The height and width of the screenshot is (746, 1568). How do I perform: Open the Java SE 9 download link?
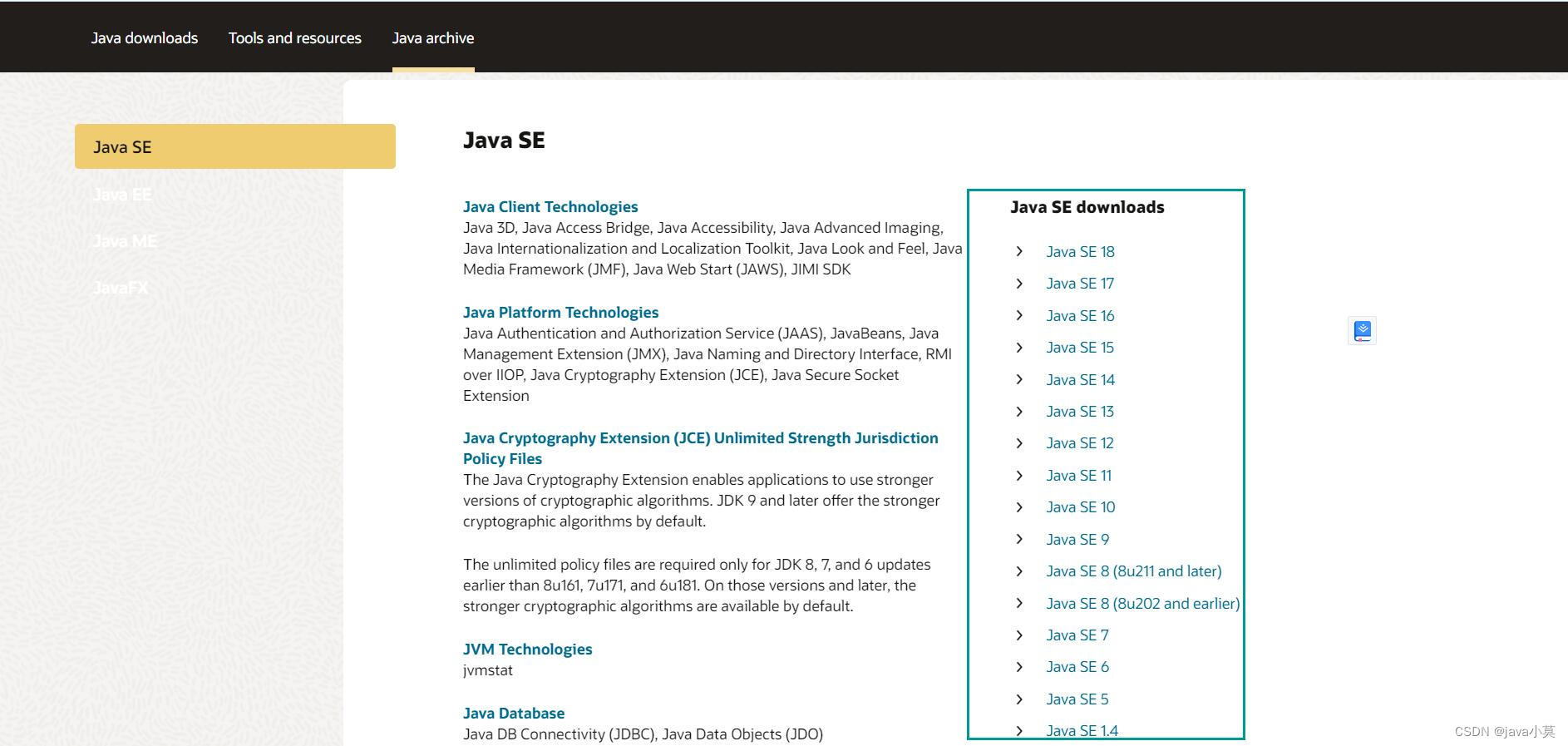1077,540
